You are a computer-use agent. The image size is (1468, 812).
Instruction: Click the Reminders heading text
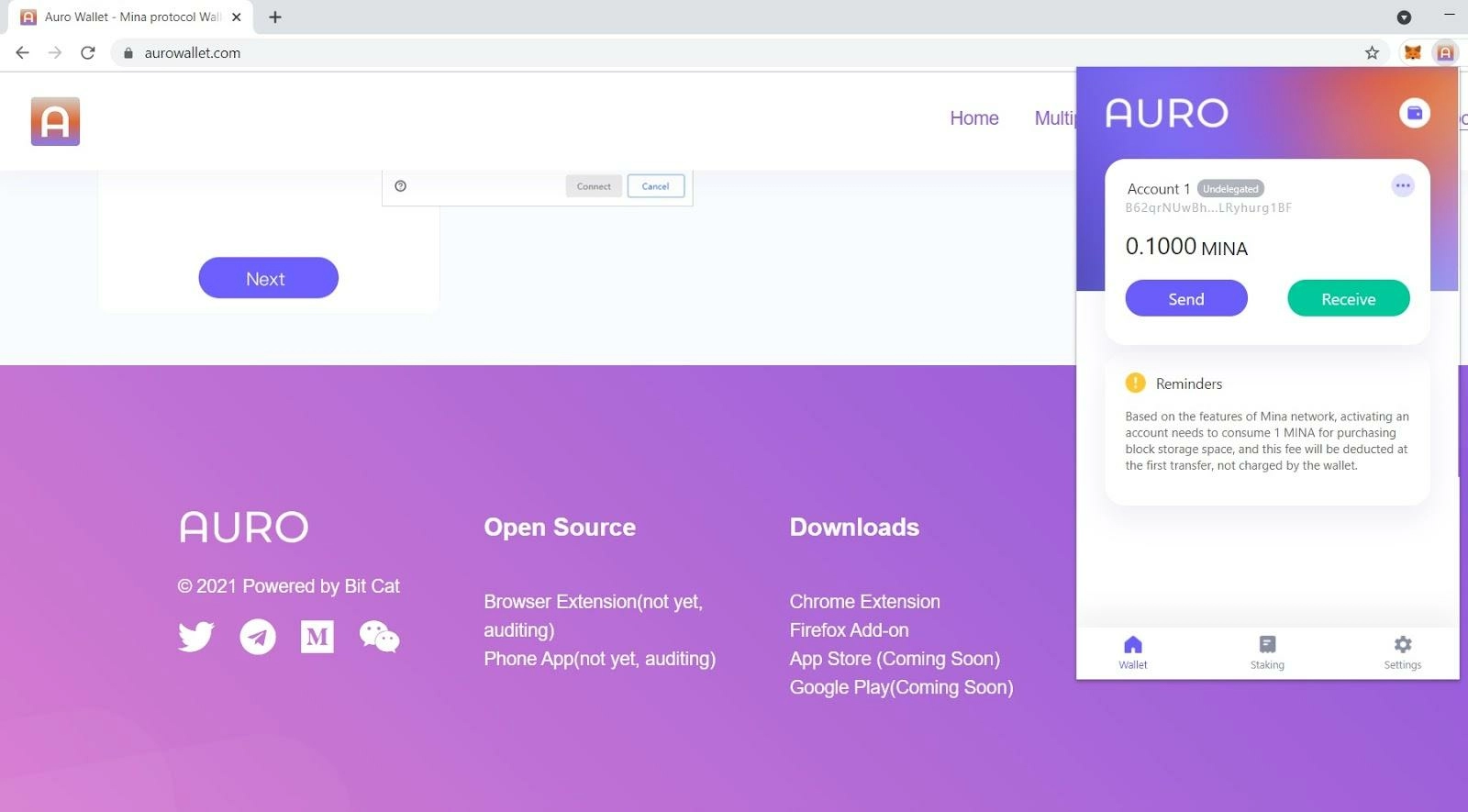[x=1188, y=384]
